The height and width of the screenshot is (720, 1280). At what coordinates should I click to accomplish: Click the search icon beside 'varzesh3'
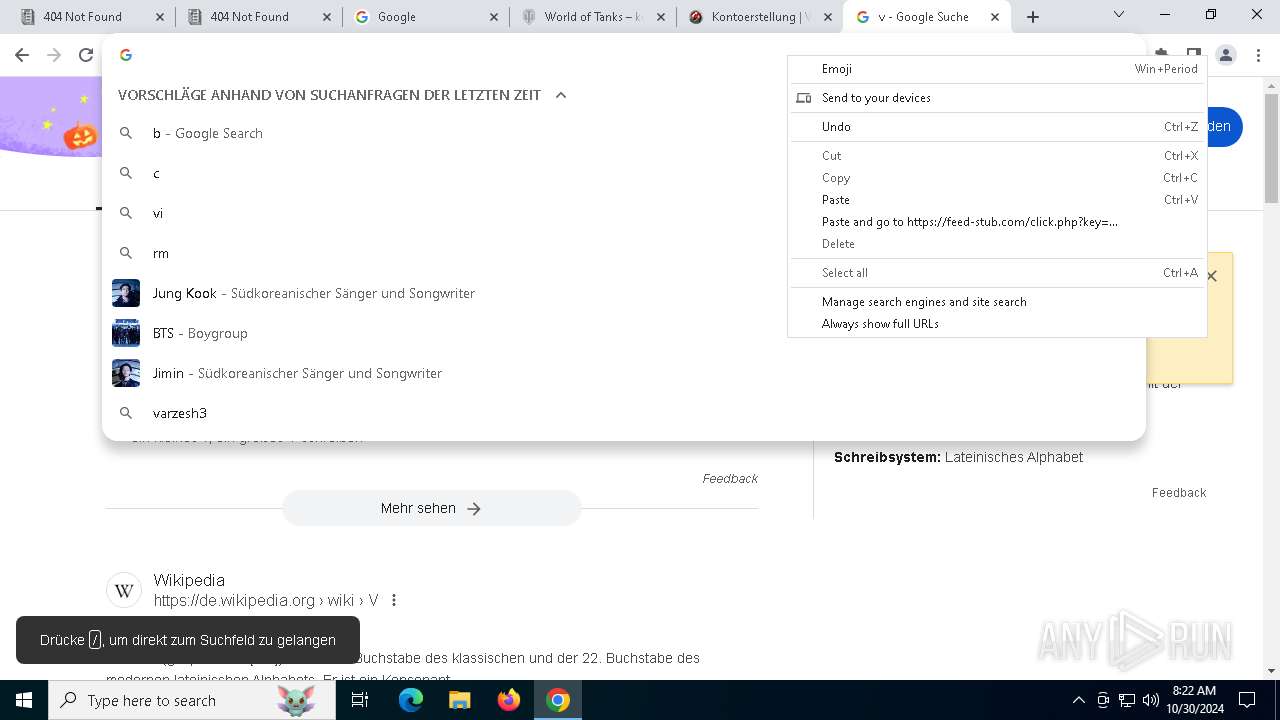click(x=126, y=413)
